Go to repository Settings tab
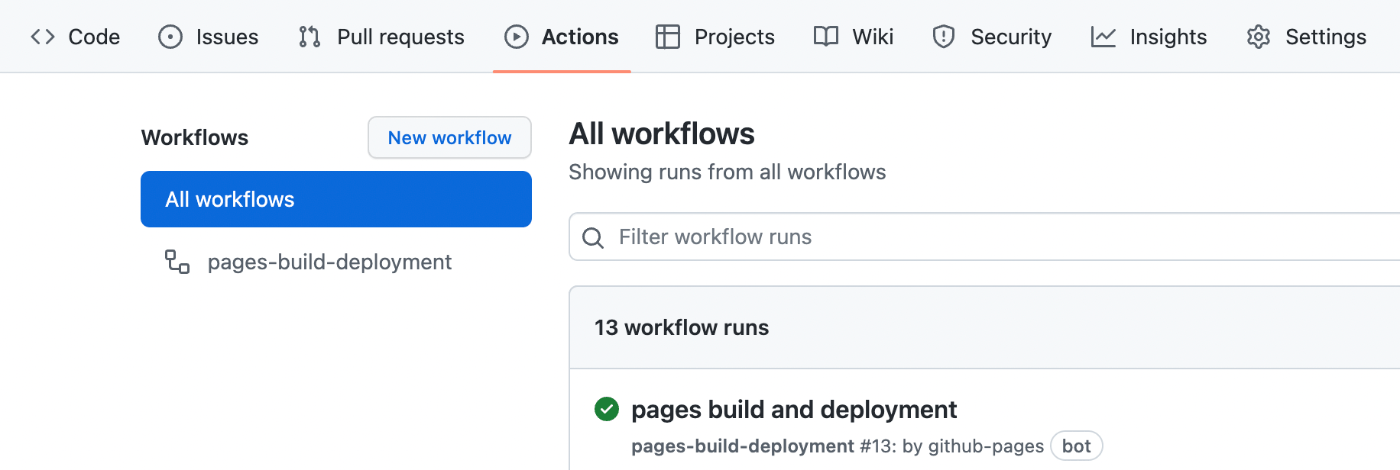 point(1306,37)
